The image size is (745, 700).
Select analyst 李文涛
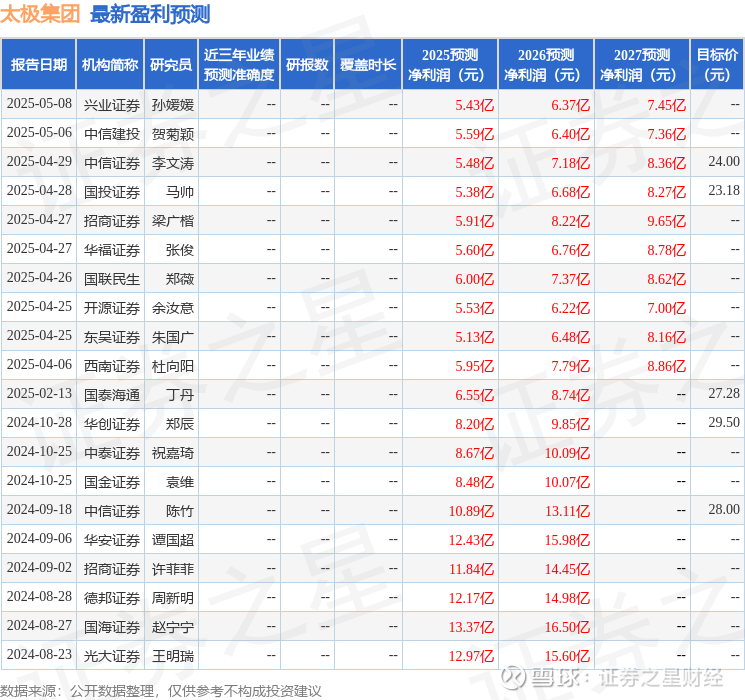[172, 163]
